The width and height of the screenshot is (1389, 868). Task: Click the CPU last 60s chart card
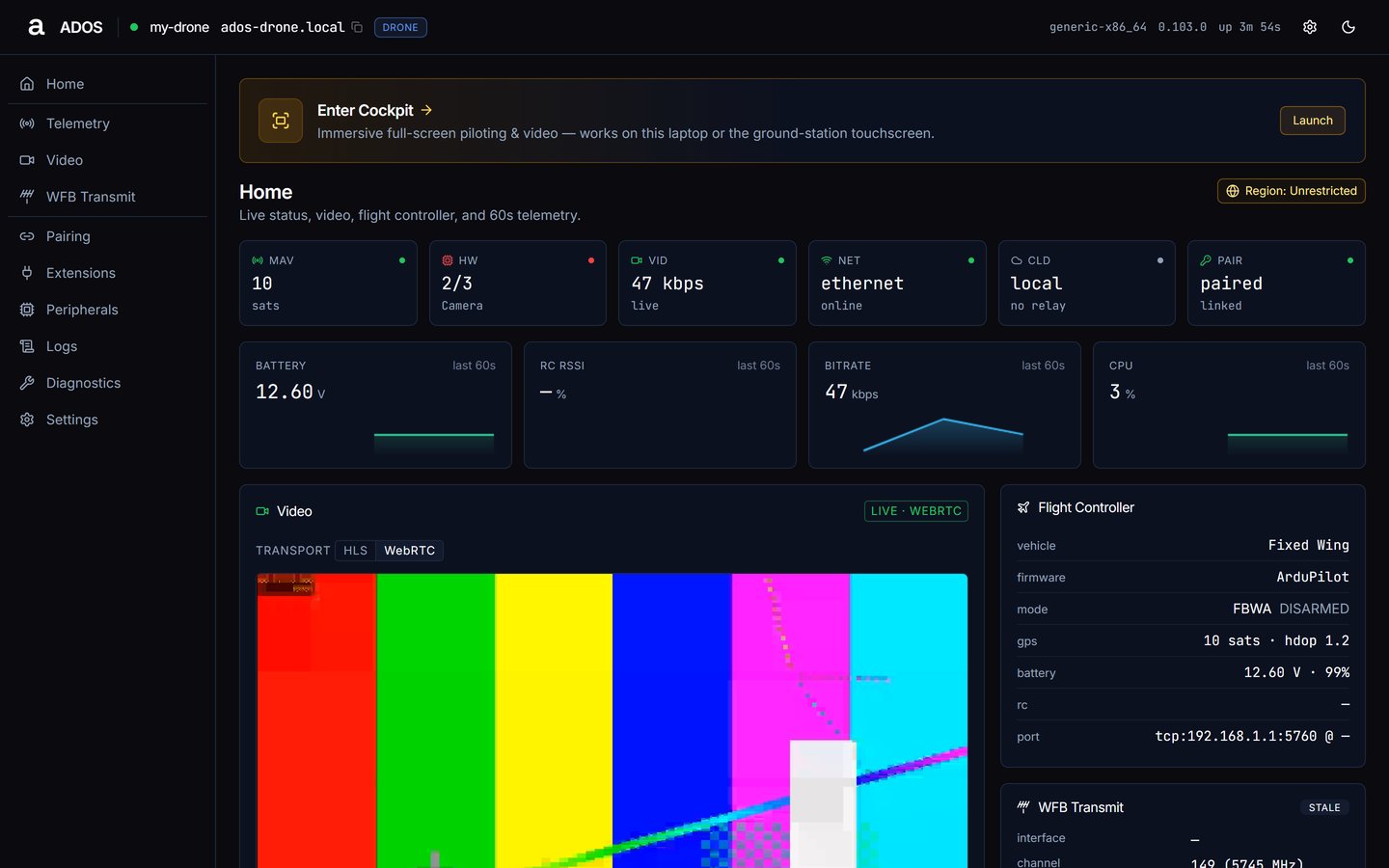pos(1229,405)
